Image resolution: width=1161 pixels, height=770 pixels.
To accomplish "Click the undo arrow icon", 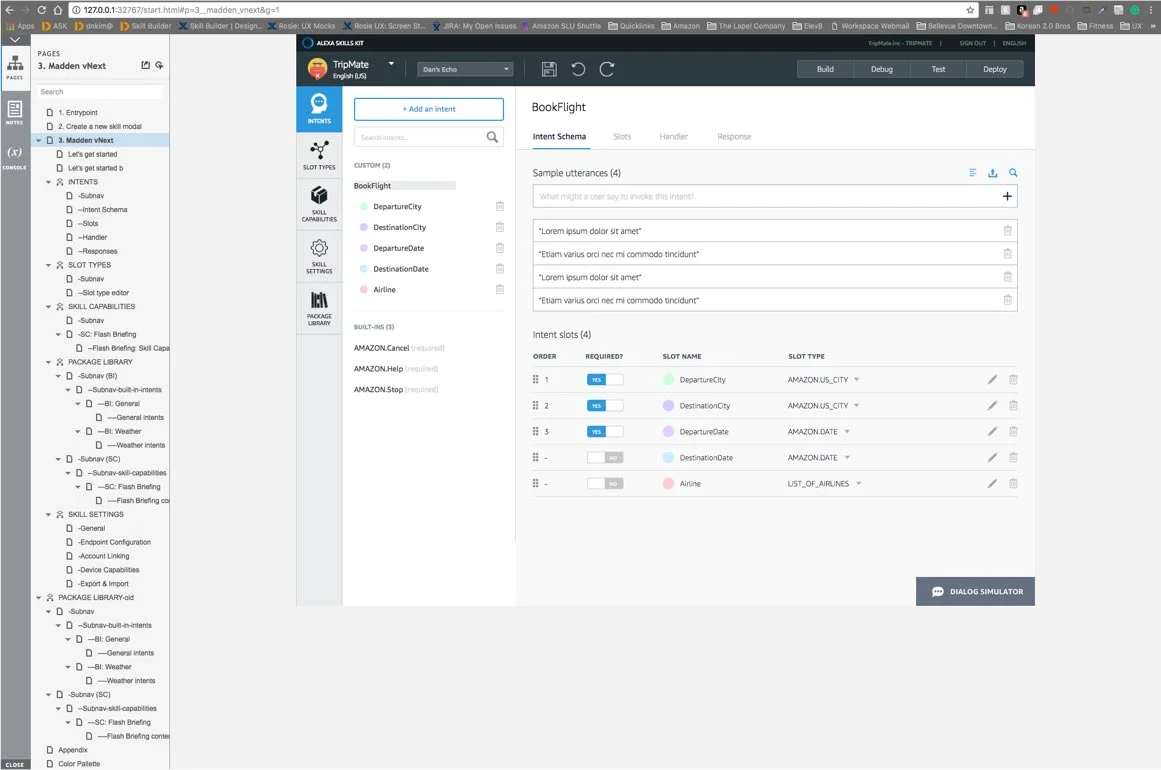I will pyautogui.click(x=578, y=69).
